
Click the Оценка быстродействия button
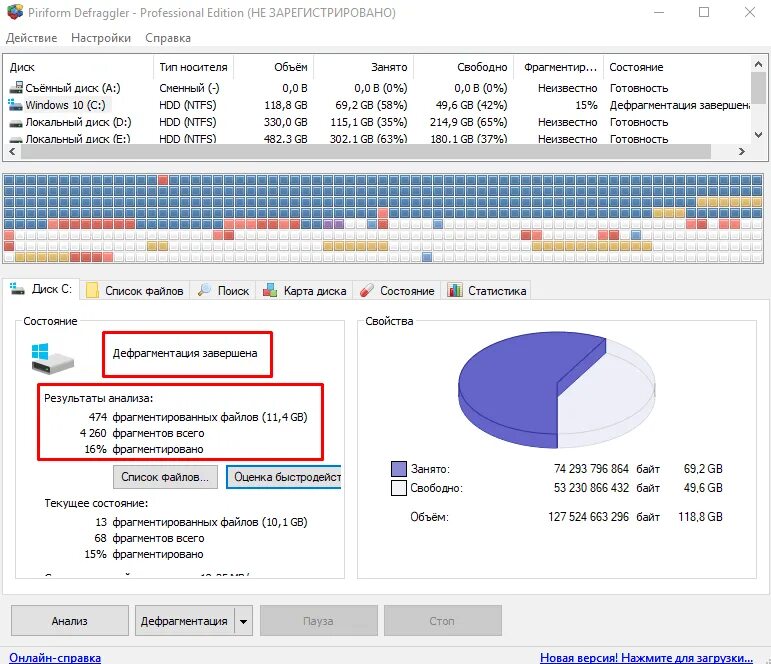click(x=284, y=477)
